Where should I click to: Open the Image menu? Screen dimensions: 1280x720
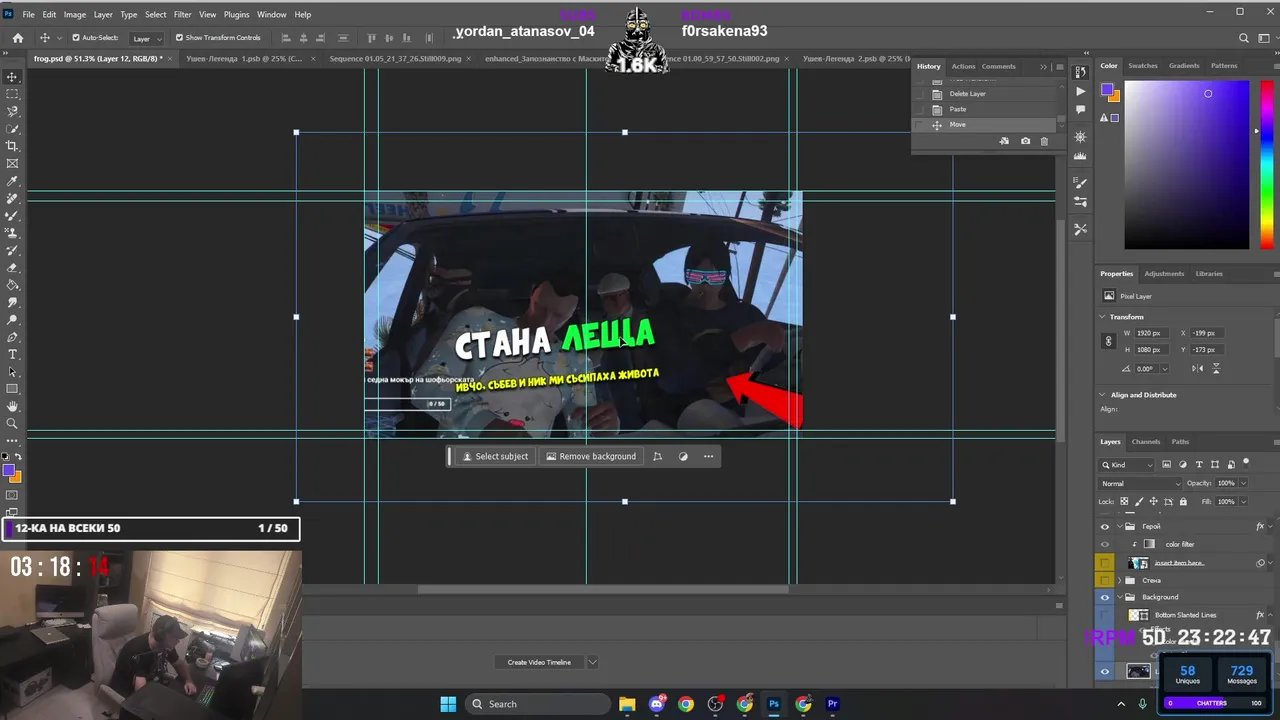coord(74,15)
